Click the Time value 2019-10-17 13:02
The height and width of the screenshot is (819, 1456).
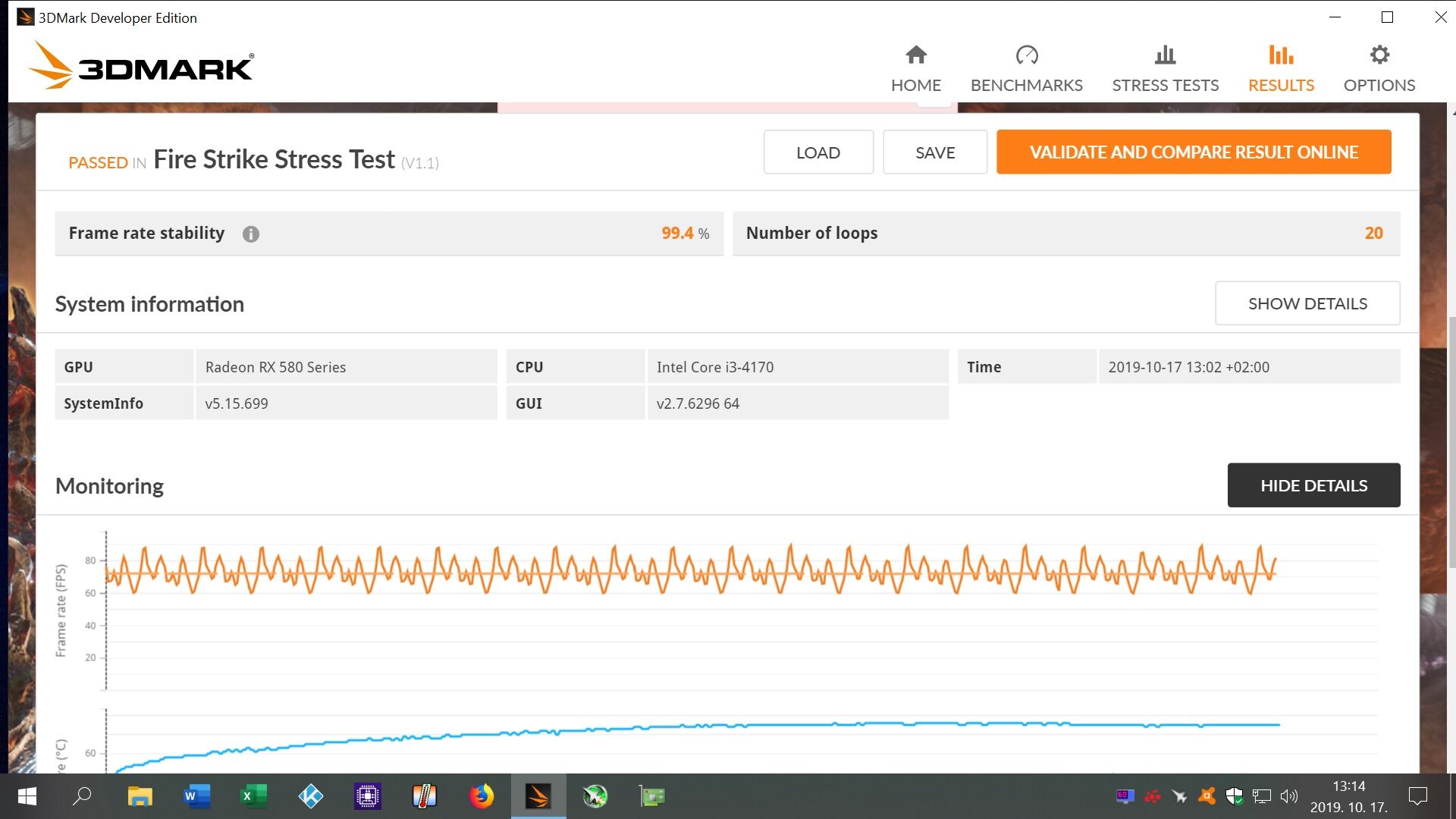pos(1188,367)
